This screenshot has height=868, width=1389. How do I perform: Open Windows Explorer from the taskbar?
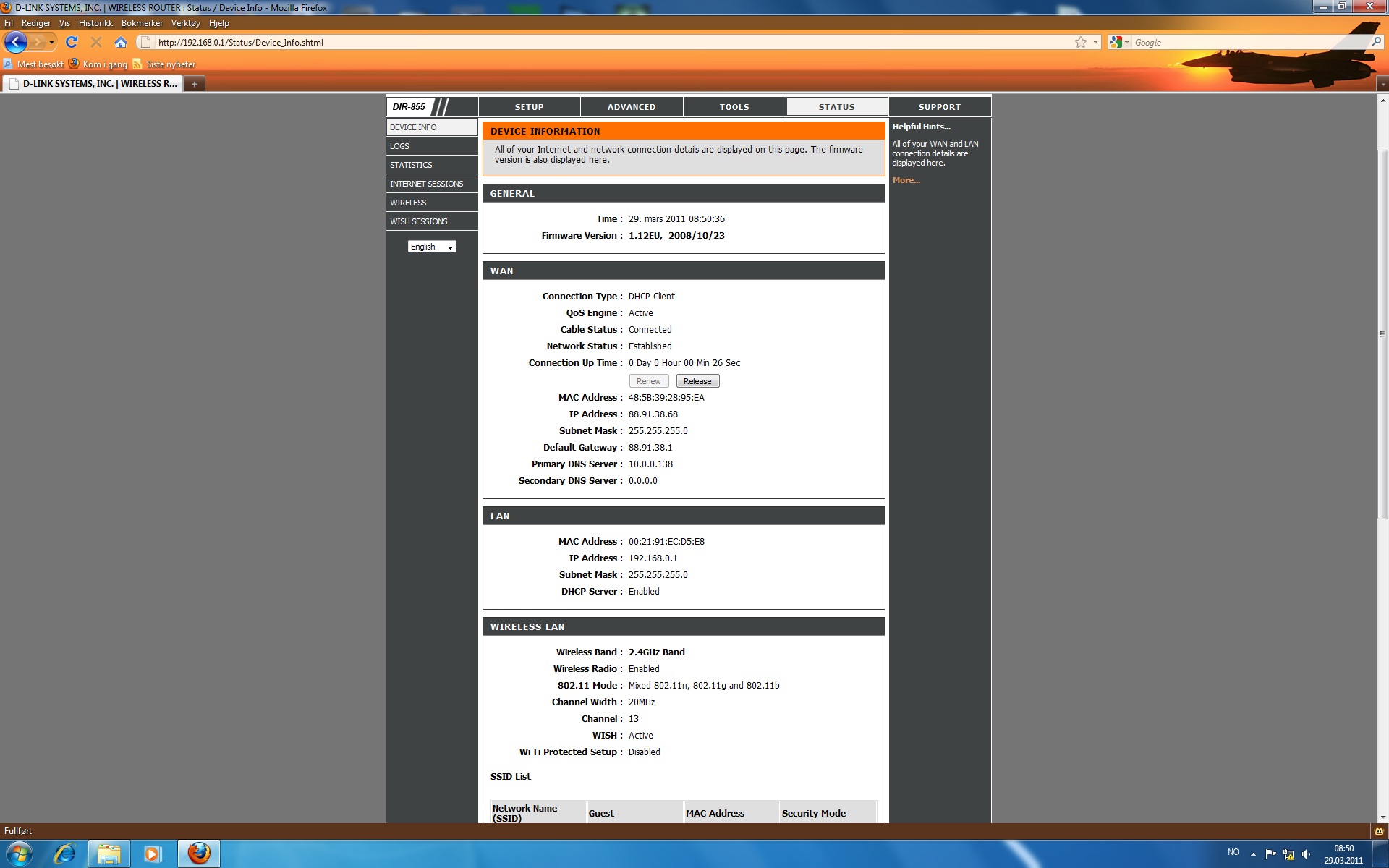click(109, 854)
